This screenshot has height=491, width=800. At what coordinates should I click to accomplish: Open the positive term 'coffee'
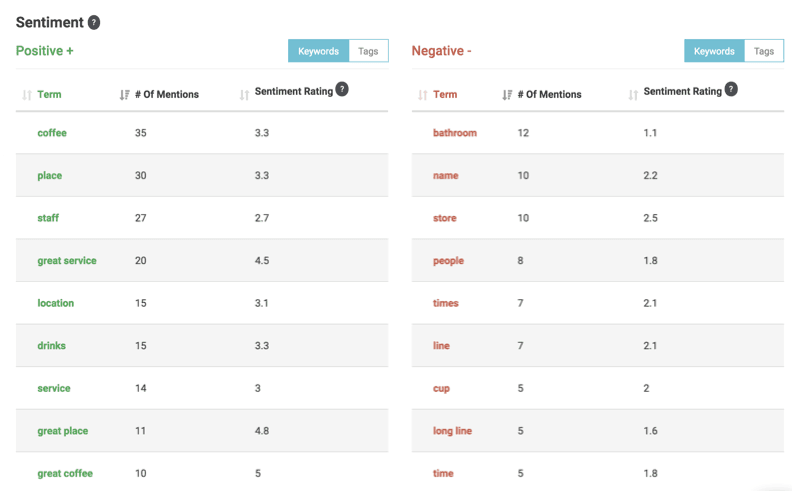click(x=52, y=133)
